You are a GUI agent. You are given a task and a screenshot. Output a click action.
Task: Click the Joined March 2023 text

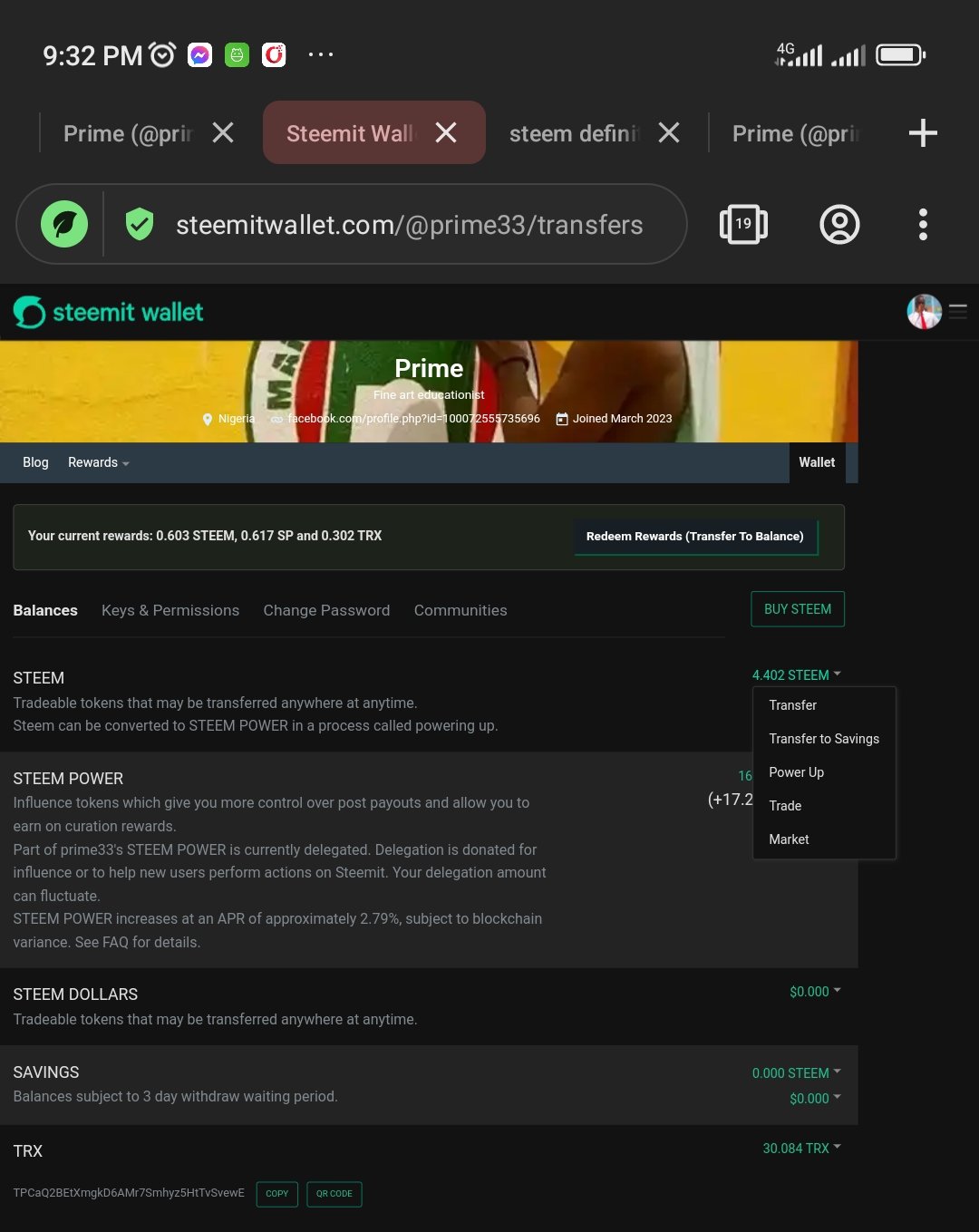click(x=623, y=419)
